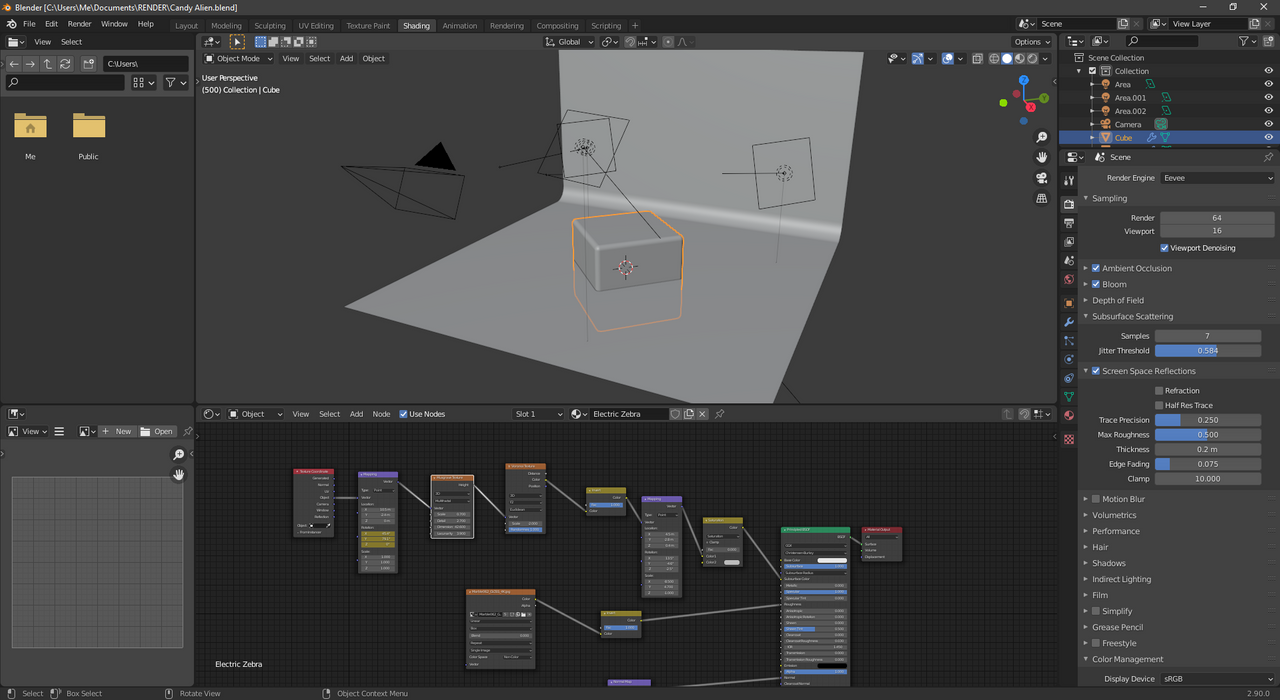
Task: Click the Jitter Threshold slider
Action: (1207, 351)
